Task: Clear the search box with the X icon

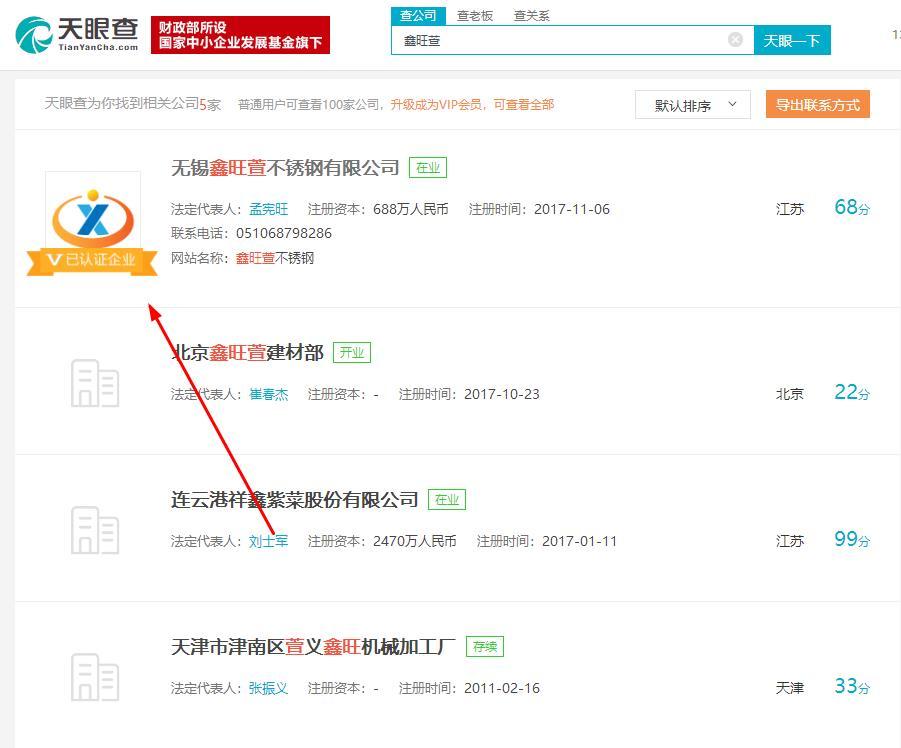Action: [735, 40]
